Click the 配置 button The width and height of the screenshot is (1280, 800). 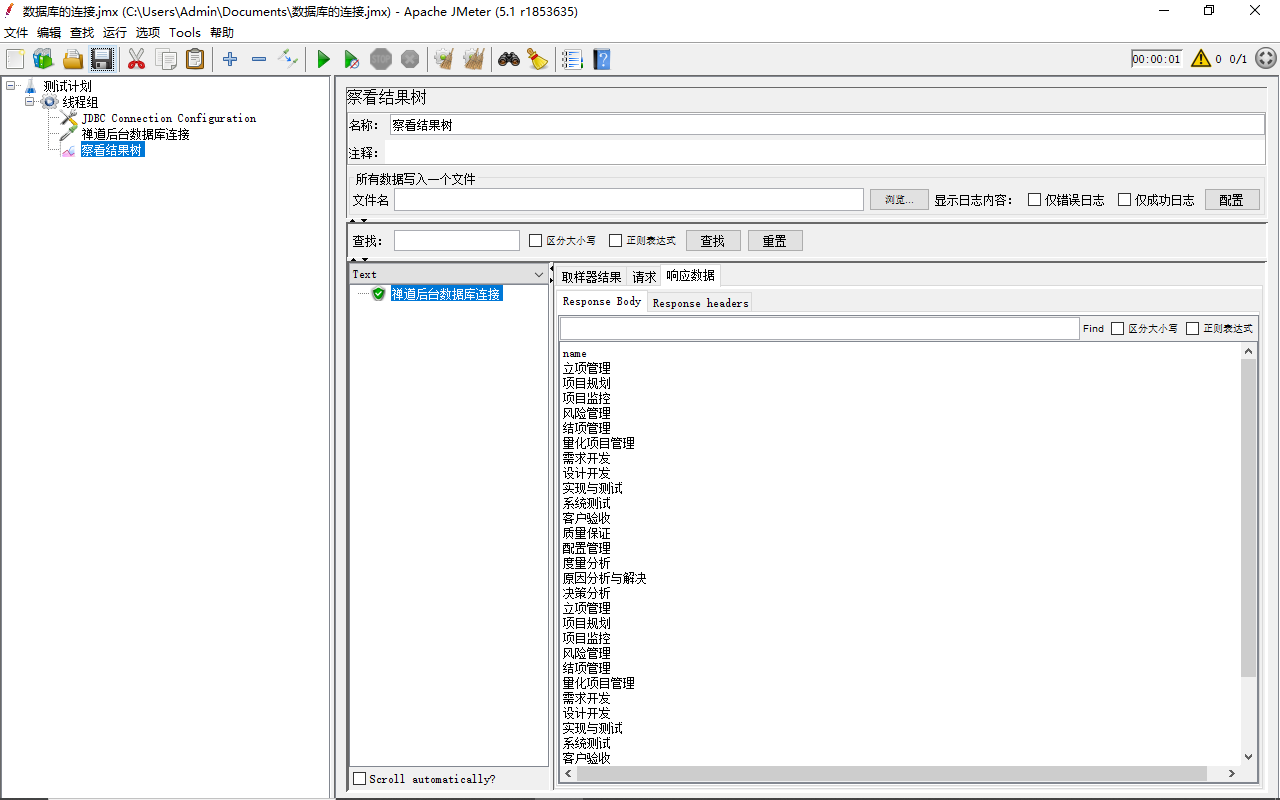tap(1231, 200)
